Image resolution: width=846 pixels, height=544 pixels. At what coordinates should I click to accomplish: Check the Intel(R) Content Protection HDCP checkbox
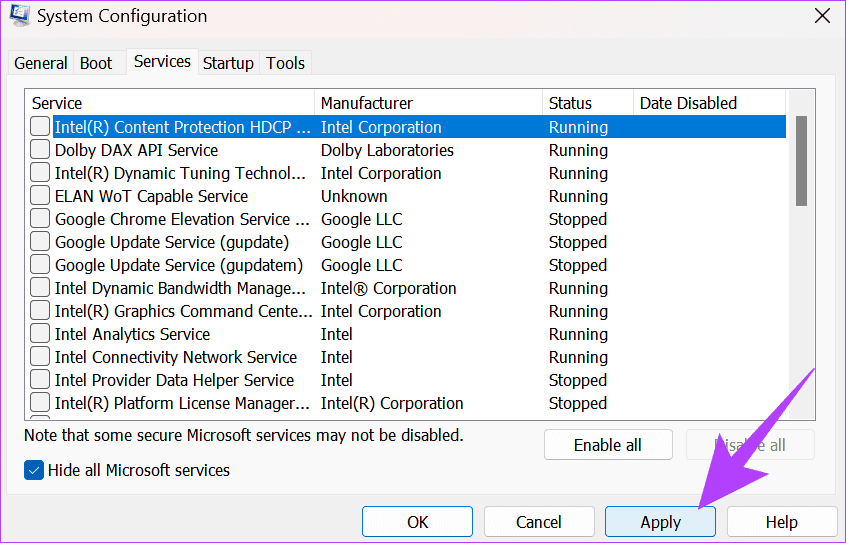pyautogui.click(x=40, y=127)
